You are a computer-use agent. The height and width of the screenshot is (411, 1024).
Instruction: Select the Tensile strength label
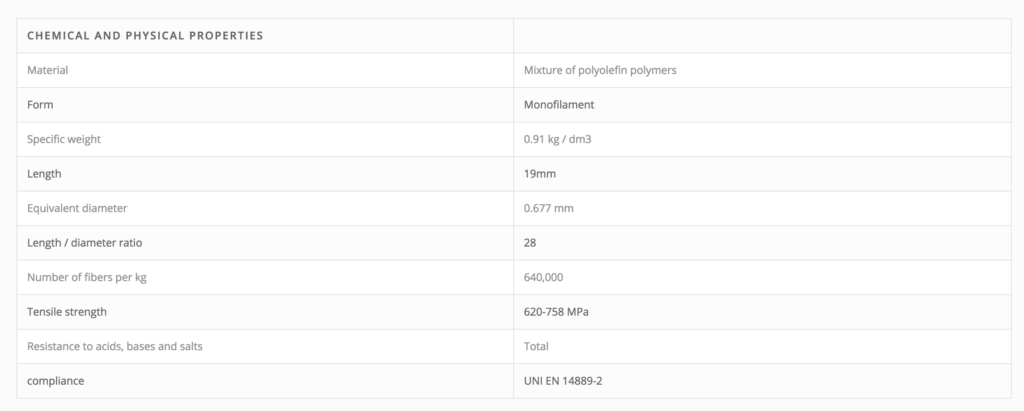[66, 312]
